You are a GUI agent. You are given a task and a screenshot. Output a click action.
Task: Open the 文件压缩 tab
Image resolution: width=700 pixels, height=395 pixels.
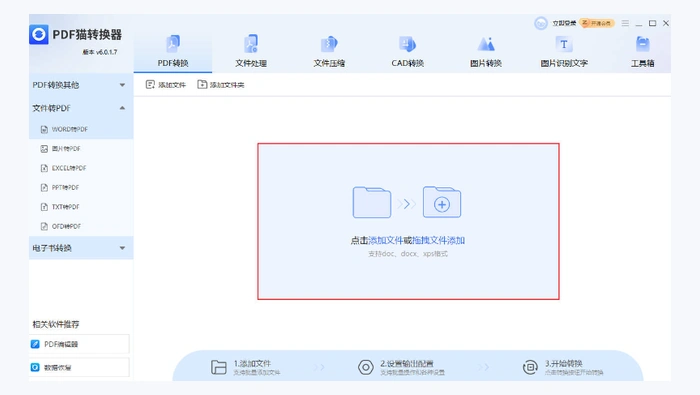[329, 51]
